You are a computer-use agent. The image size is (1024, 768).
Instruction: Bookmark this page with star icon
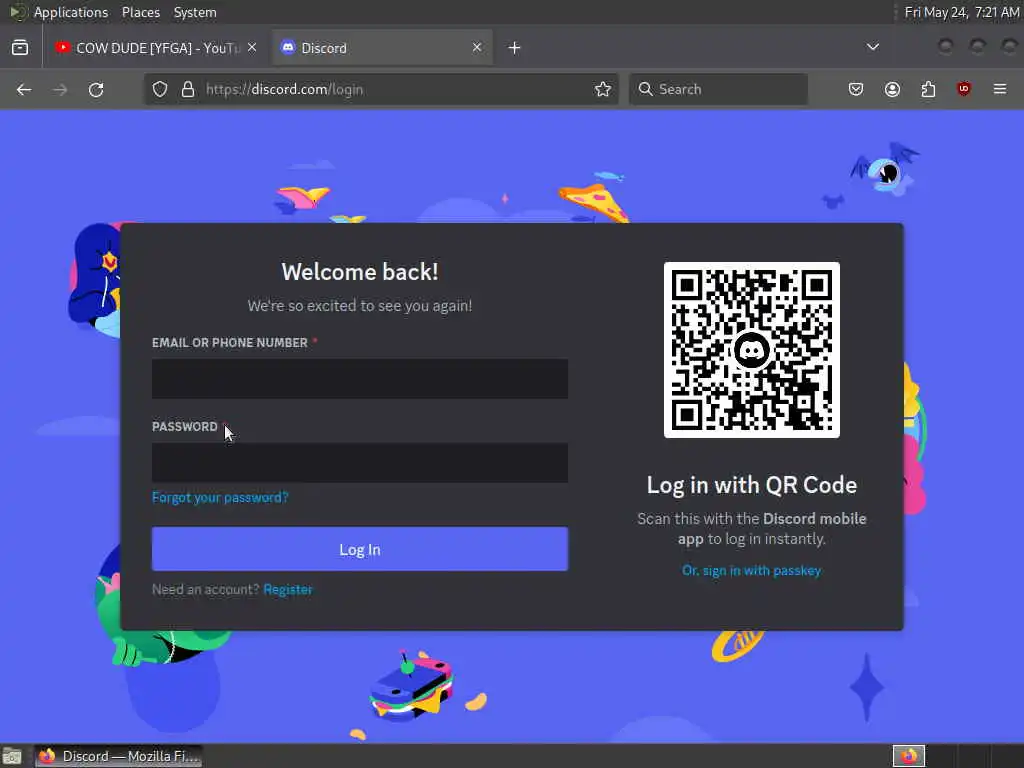pos(603,89)
